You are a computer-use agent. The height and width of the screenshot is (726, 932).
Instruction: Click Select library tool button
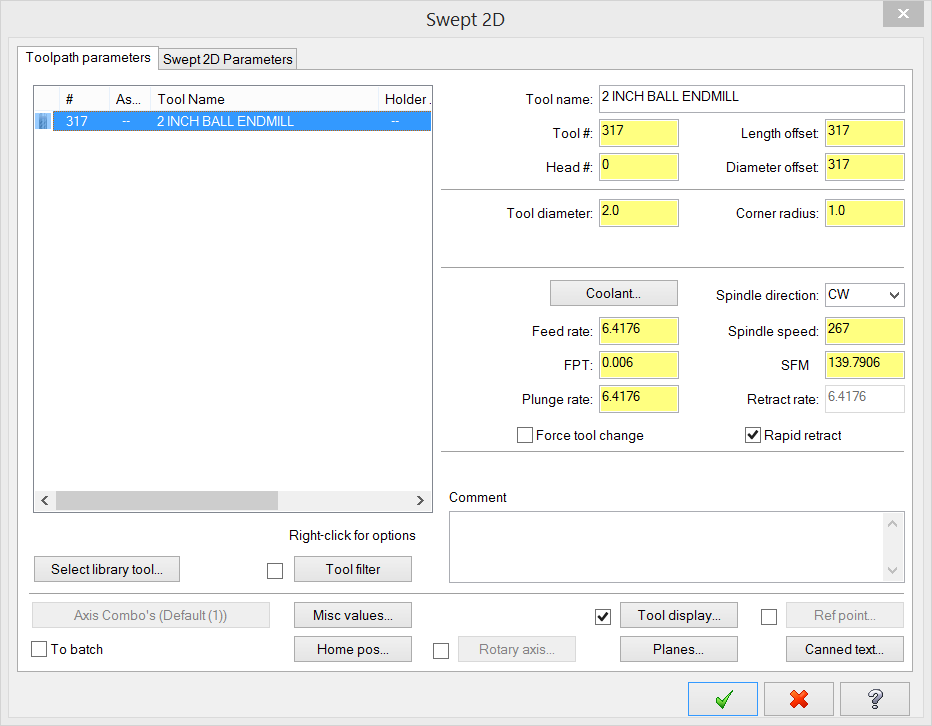(107, 569)
